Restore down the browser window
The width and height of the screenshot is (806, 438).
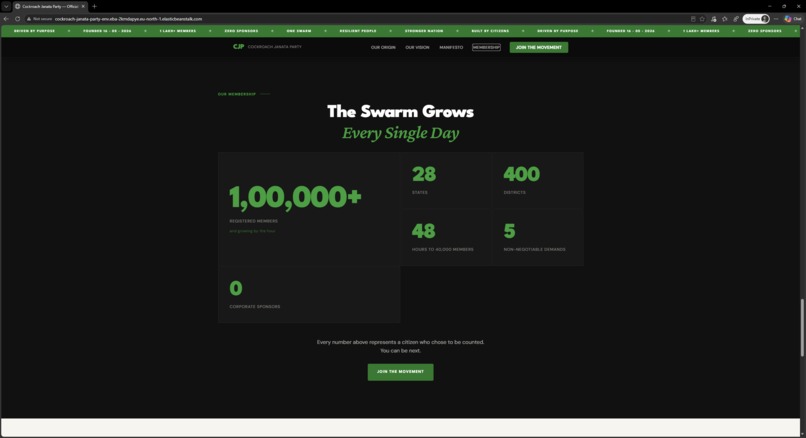(784, 6)
